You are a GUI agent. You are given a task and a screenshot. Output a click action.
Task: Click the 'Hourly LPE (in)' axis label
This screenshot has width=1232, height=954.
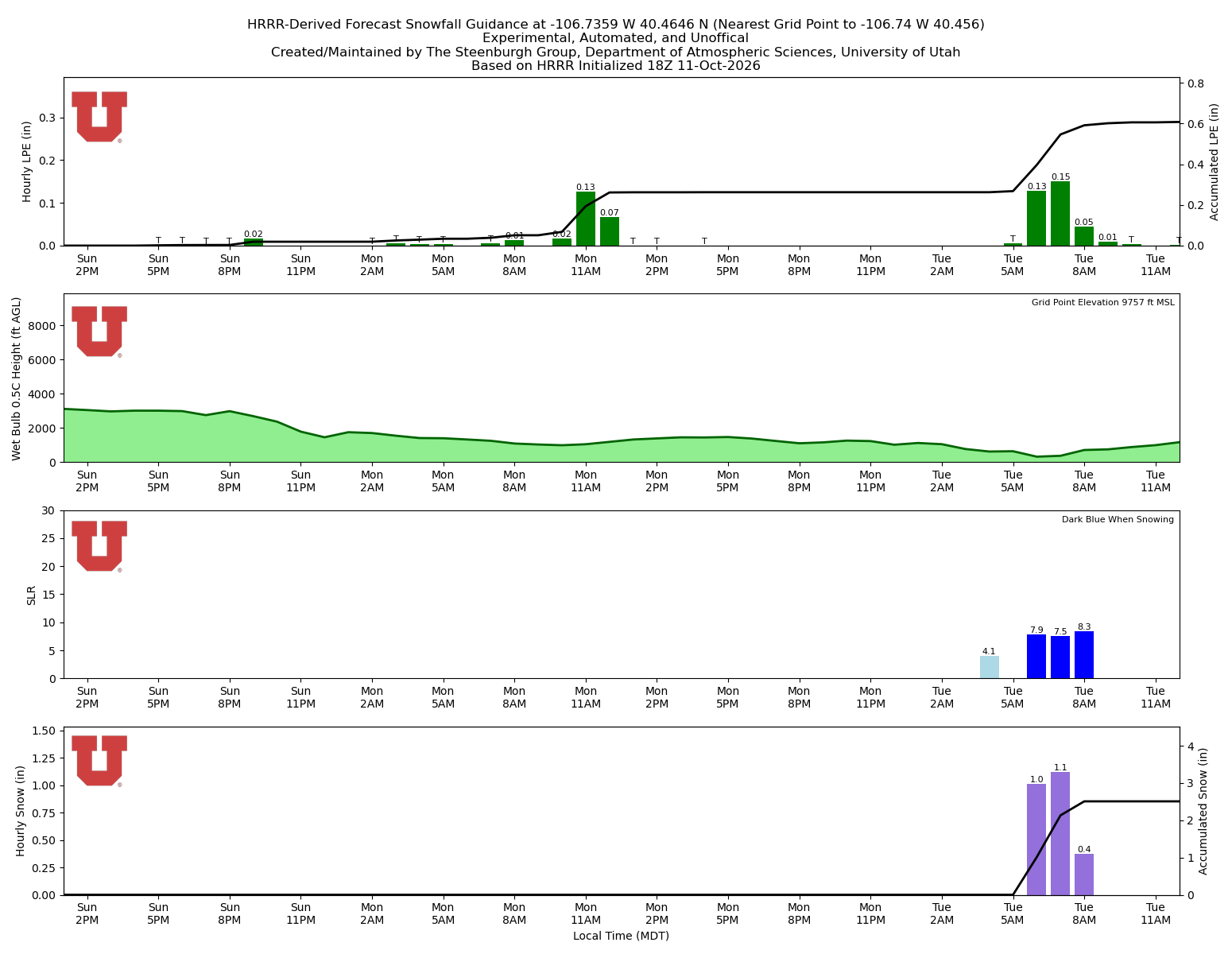(27, 161)
